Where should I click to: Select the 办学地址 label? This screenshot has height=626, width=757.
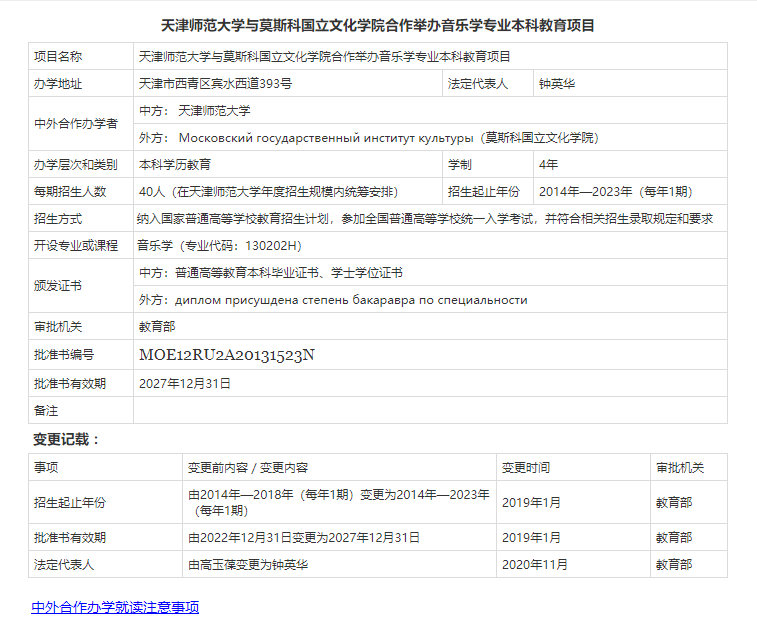click(58, 83)
